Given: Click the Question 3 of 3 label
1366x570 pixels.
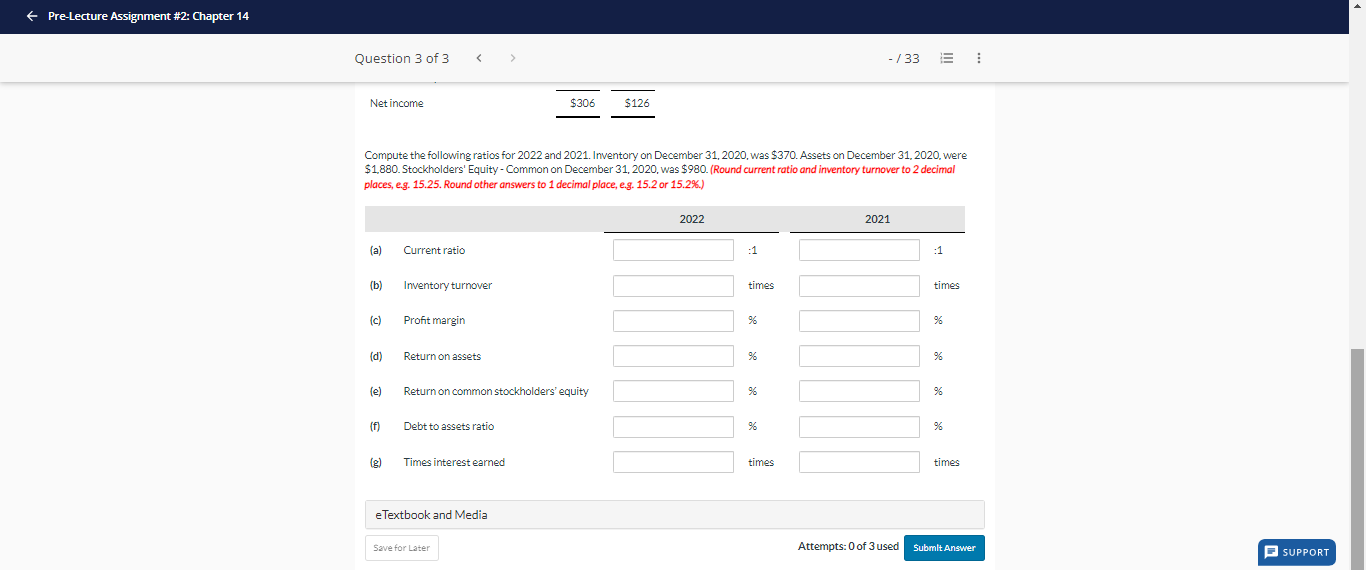Looking at the screenshot, I should (402, 58).
